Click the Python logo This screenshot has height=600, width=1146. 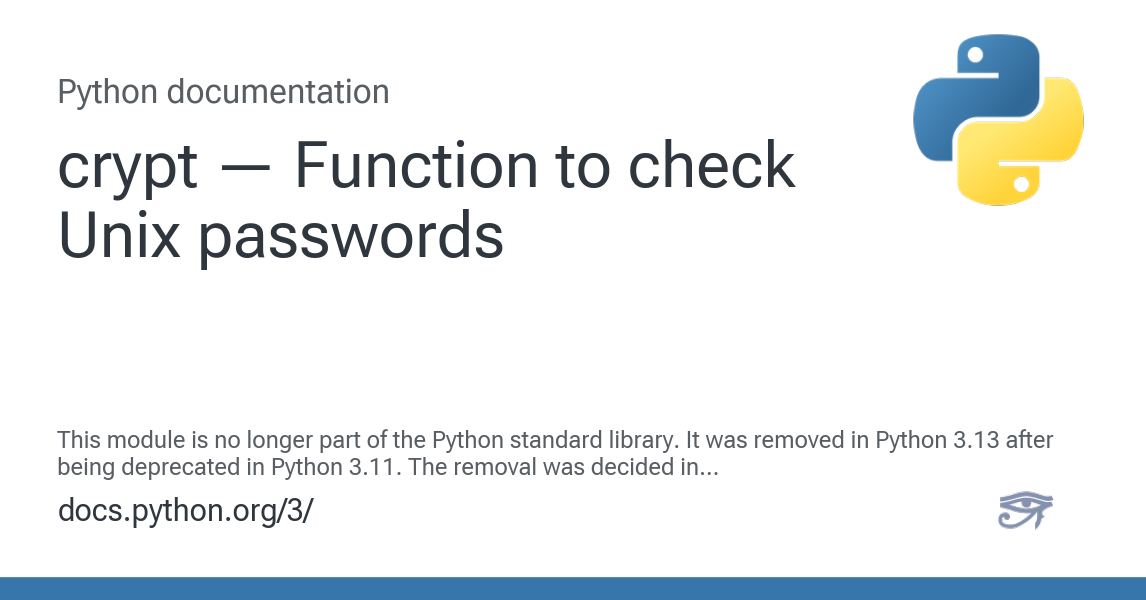coord(998,120)
